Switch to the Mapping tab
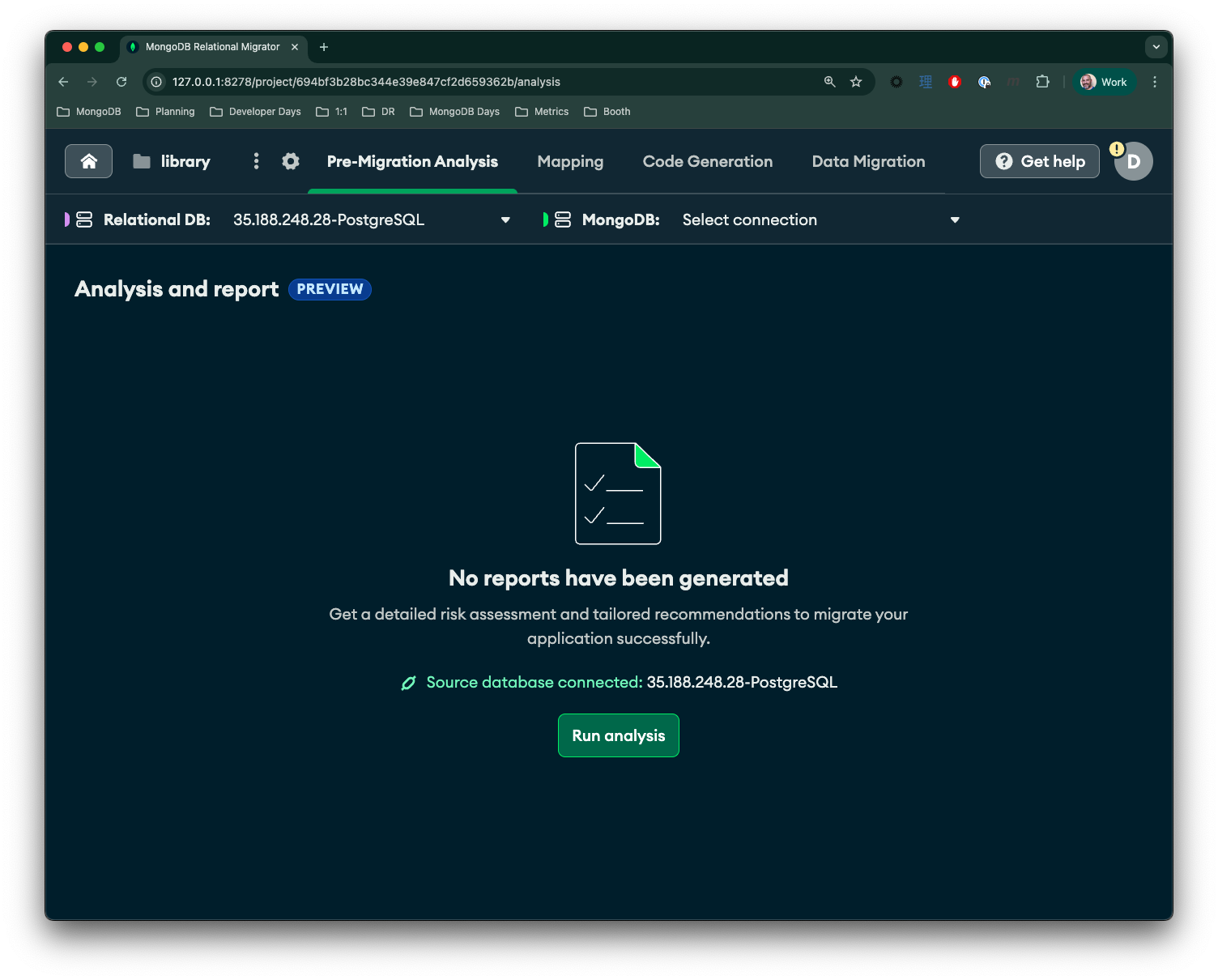 pyautogui.click(x=570, y=161)
